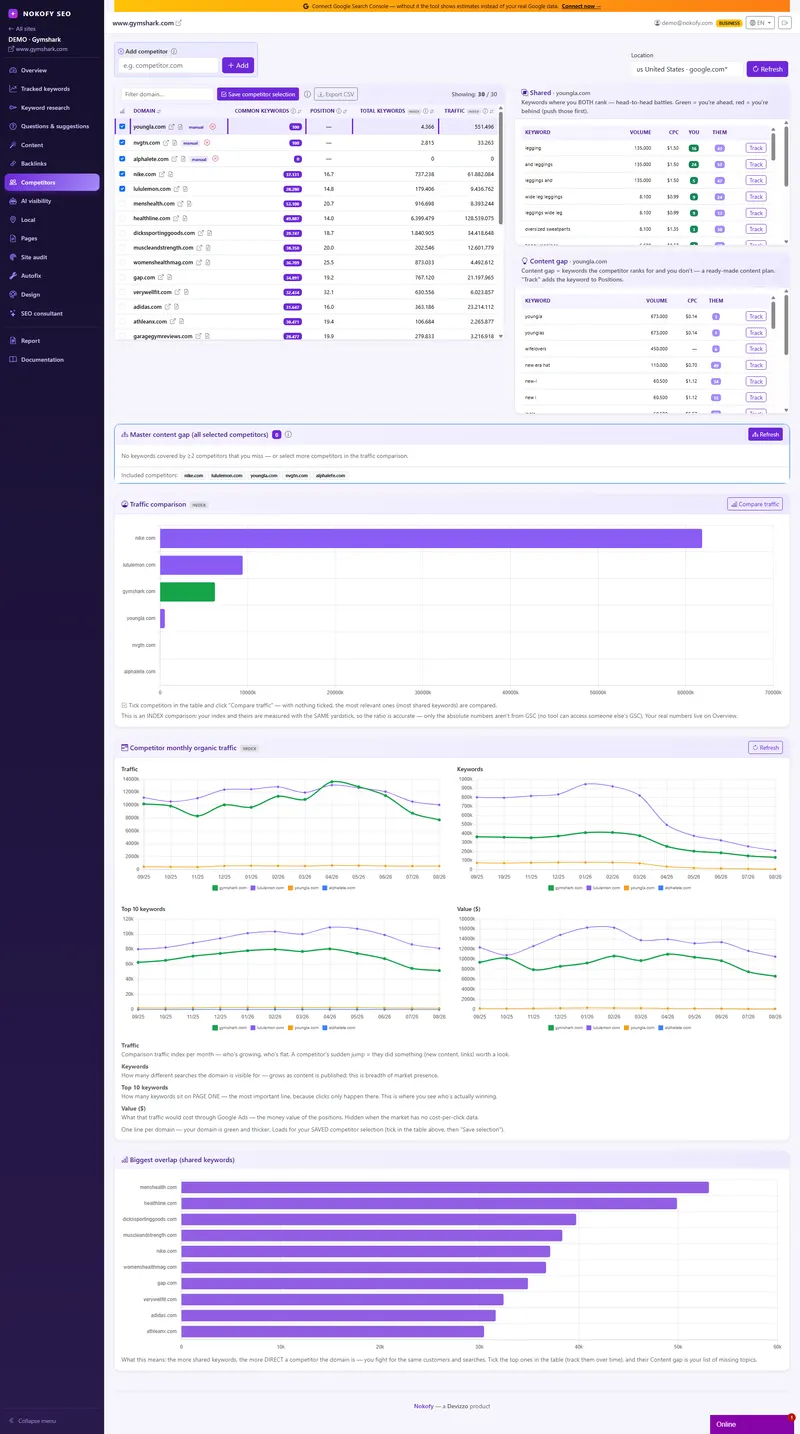Click the logout icon in the top bar
This screenshot has height=1434, width=800.
tap(785, 22)
